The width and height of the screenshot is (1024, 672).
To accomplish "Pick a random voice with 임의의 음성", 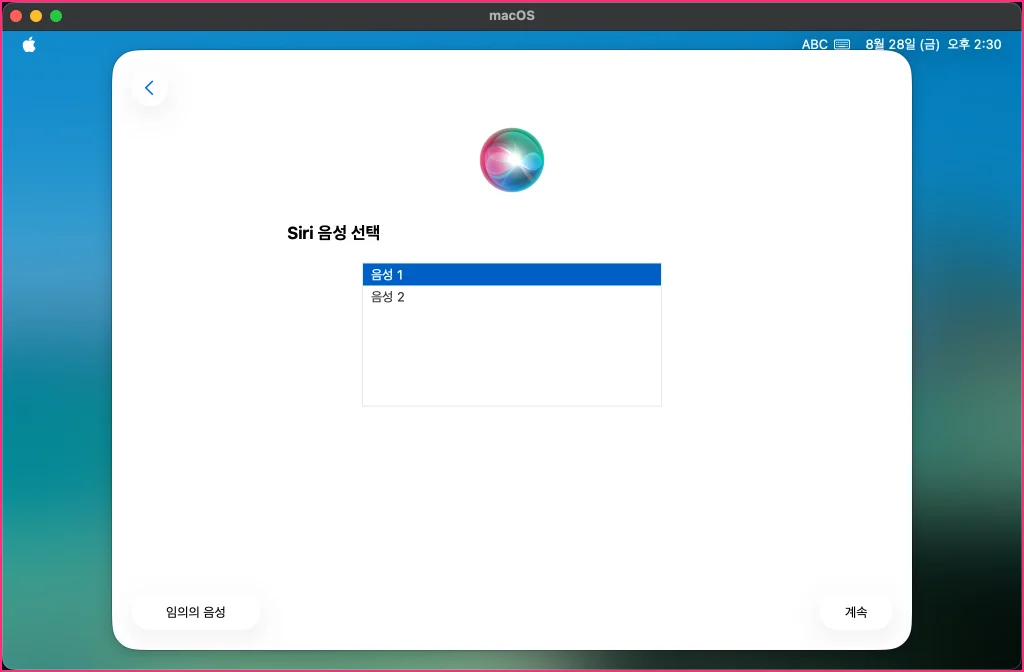I will tap(196, 612).
